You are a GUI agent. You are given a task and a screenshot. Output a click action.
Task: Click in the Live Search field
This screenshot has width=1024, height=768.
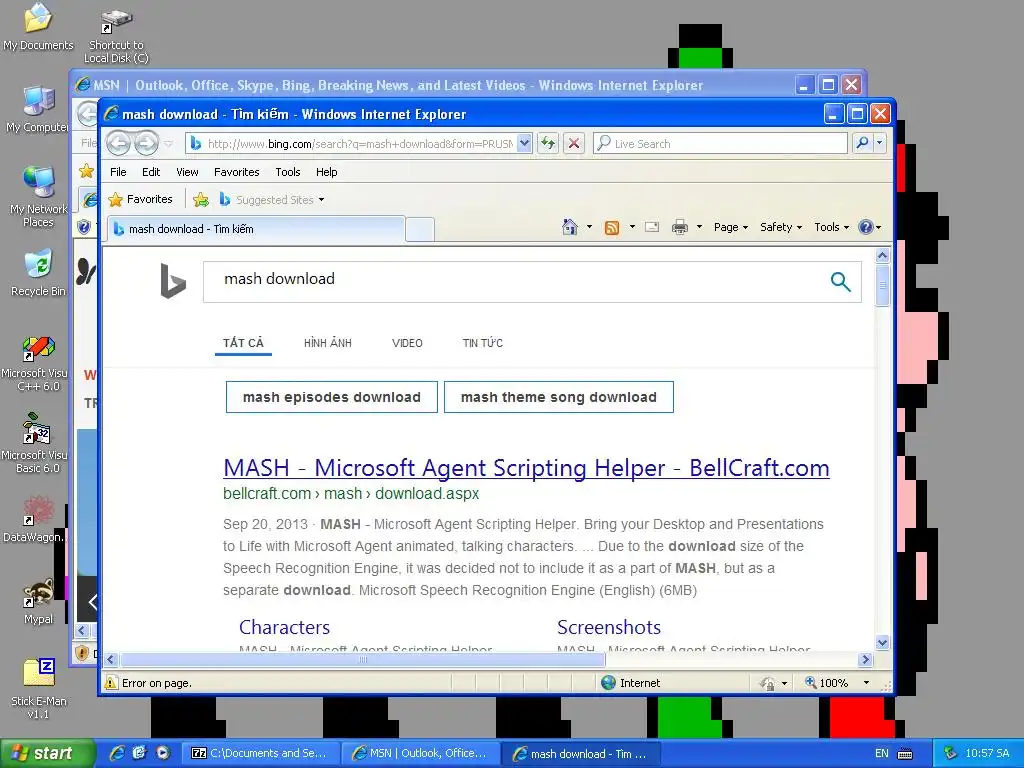pos(720,143)
